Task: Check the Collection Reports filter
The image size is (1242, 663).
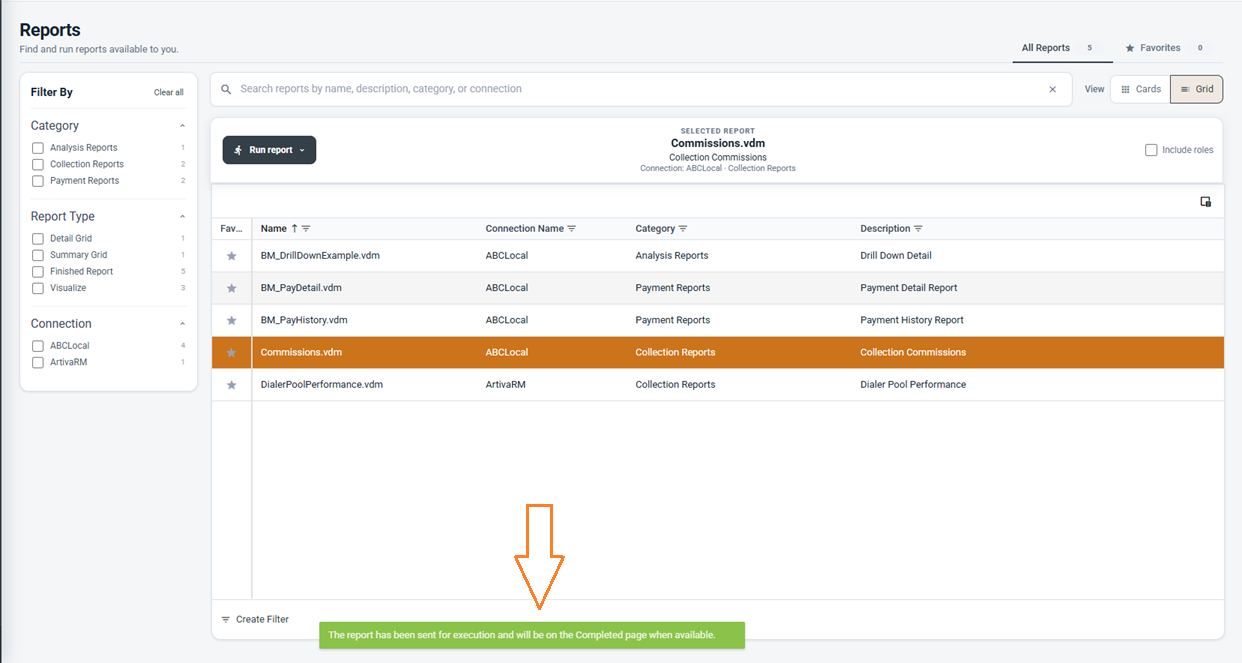Action: pos(38,164)
